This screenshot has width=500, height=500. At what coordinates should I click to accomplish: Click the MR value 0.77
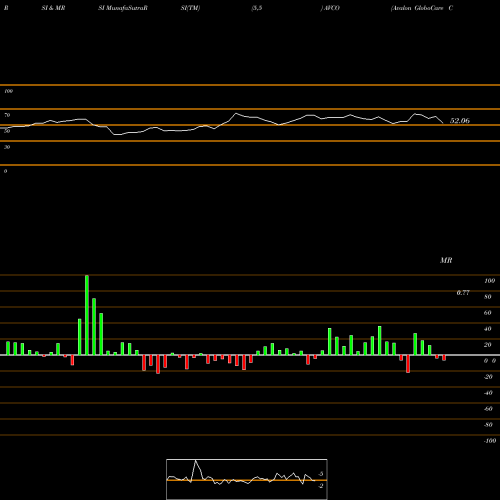(463, 293)
